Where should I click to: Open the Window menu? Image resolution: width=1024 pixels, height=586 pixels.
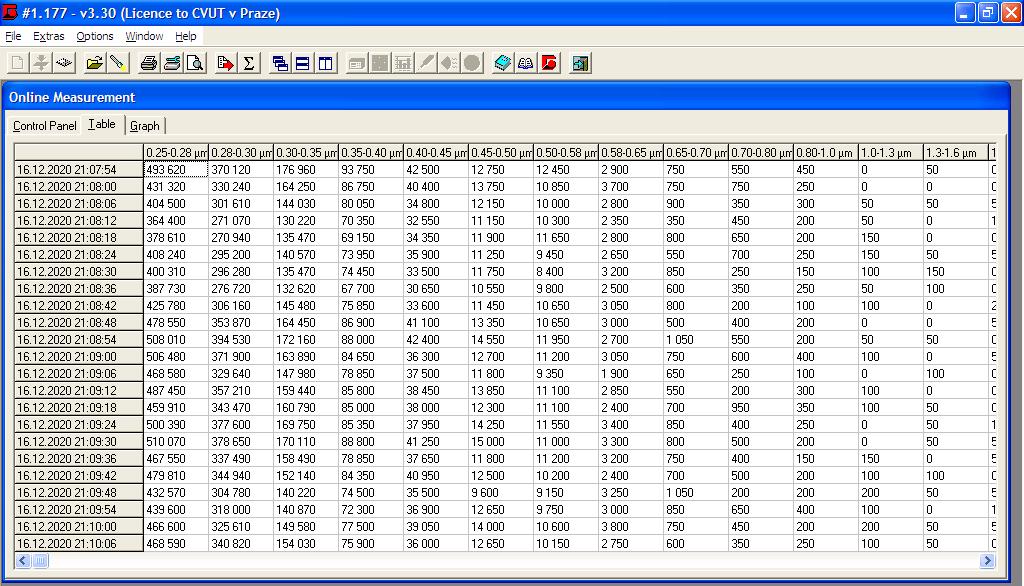click(x=144, y=37)
